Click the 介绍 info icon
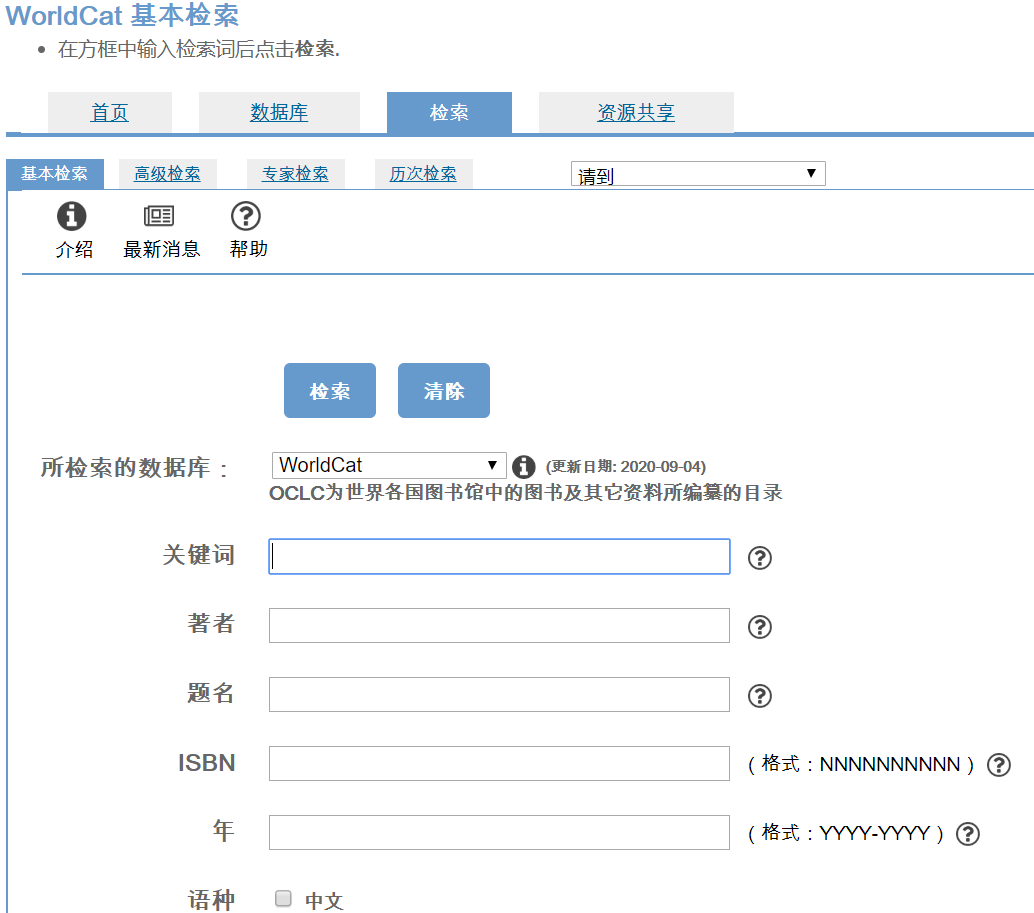This screenshot has height=913, width=1034. (71, 216)
